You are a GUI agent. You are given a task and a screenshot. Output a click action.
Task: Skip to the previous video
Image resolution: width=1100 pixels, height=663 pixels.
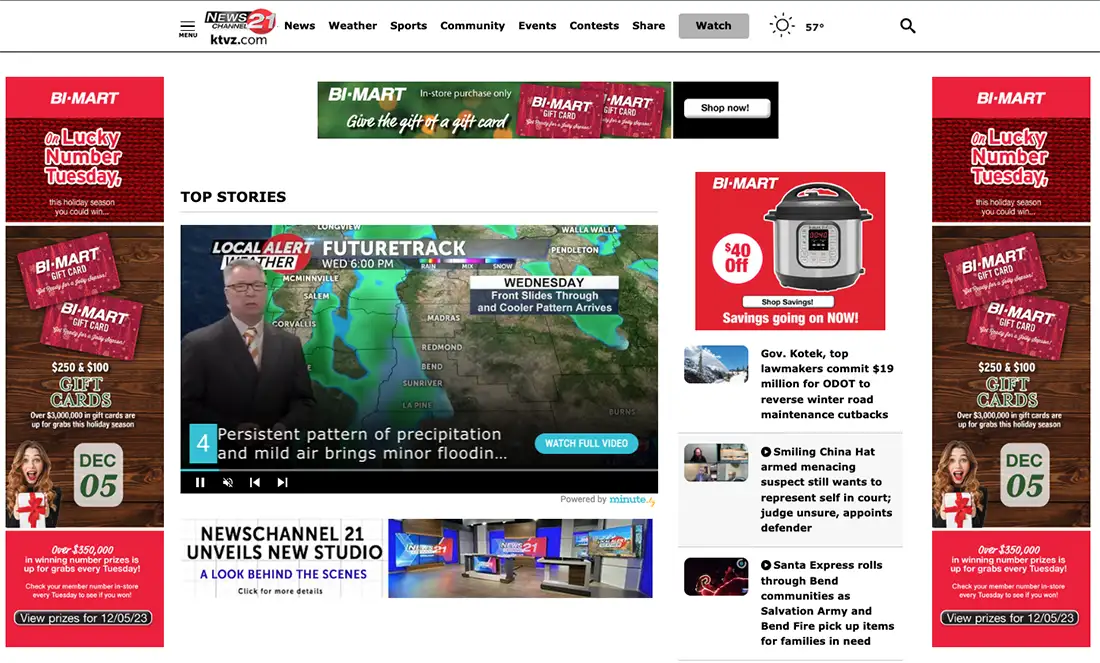(x=255, y=482)
